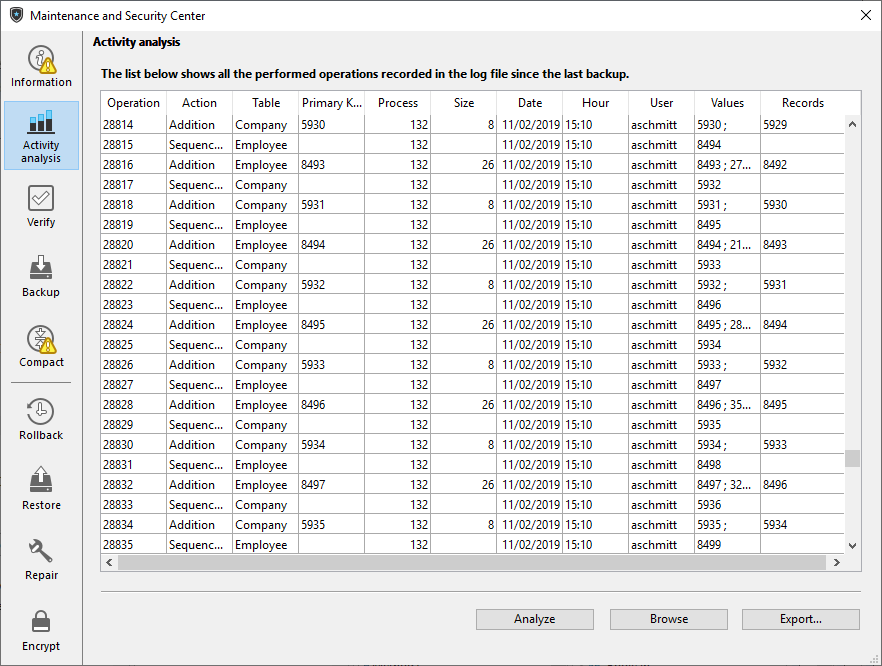Open the Restore sidebar icon
This screenshot has width=882, height=666.
(x=41, y=482)
